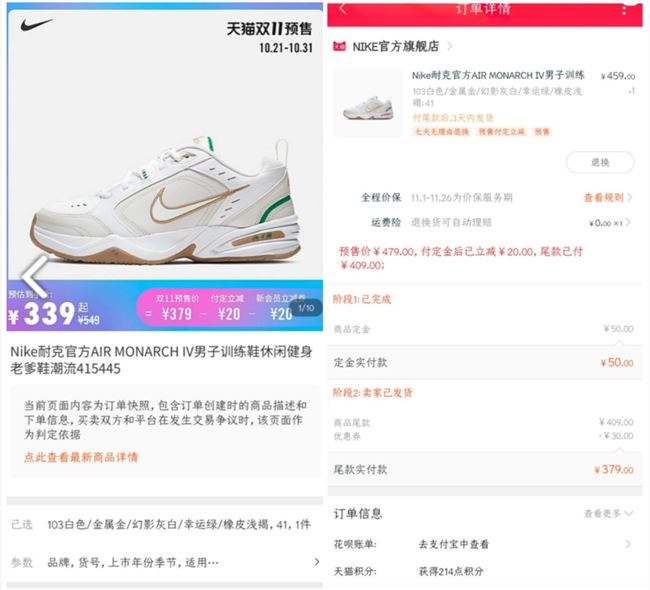
Task: Expand 查看更多 in order information
Action: [x=609, y=513]
